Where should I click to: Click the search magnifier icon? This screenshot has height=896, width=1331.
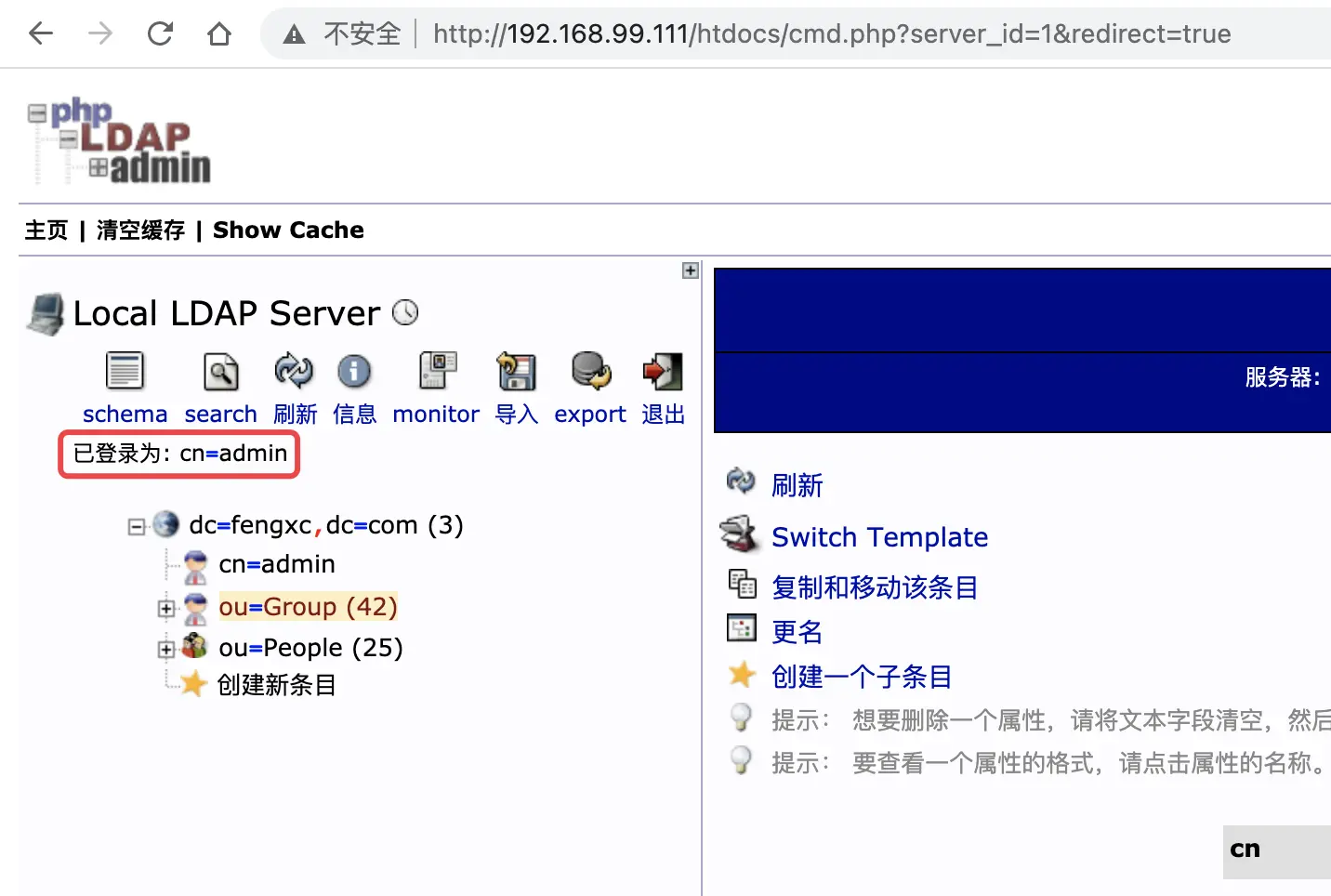220,371
